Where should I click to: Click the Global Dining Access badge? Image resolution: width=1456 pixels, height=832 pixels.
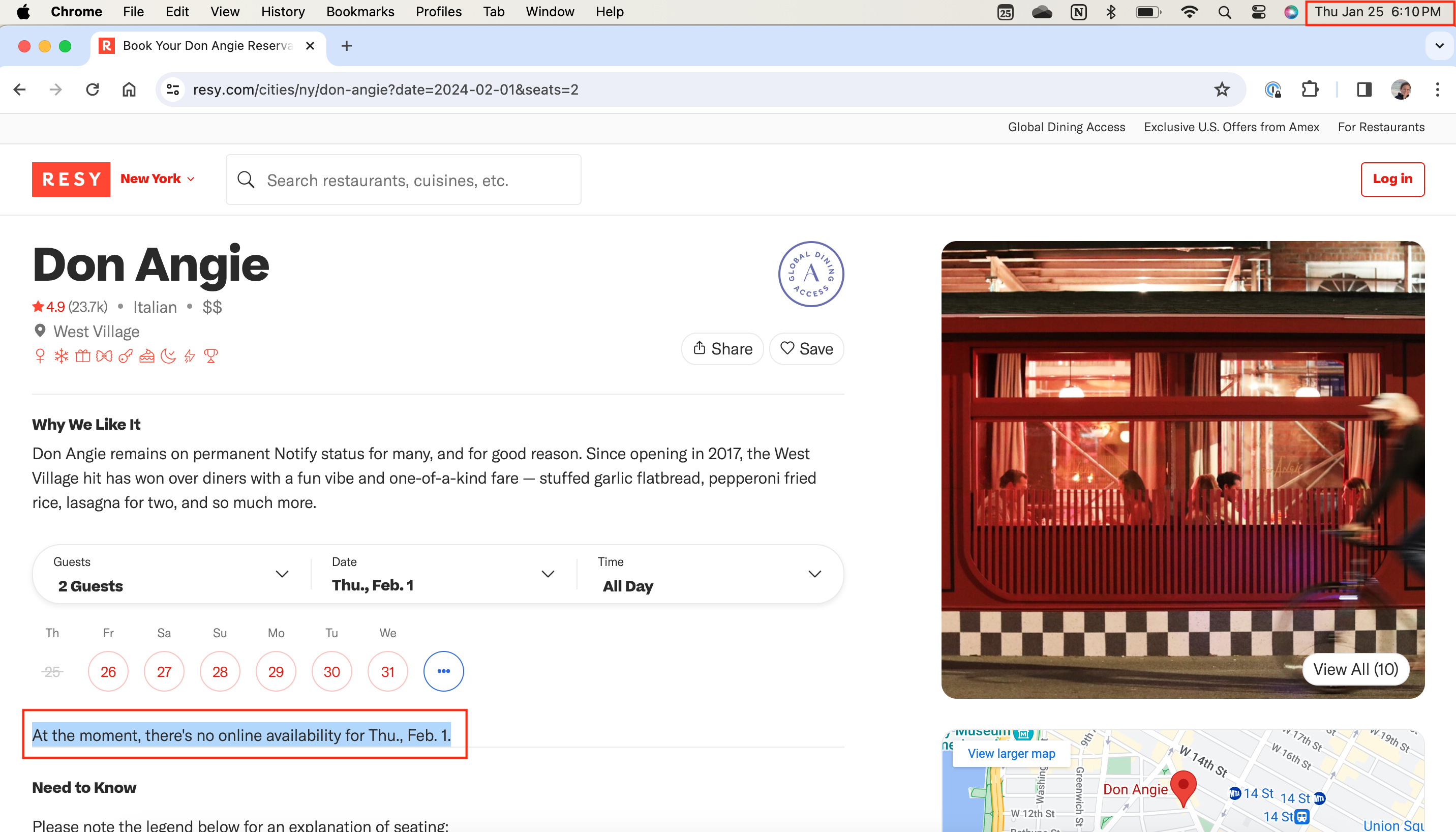810,274
